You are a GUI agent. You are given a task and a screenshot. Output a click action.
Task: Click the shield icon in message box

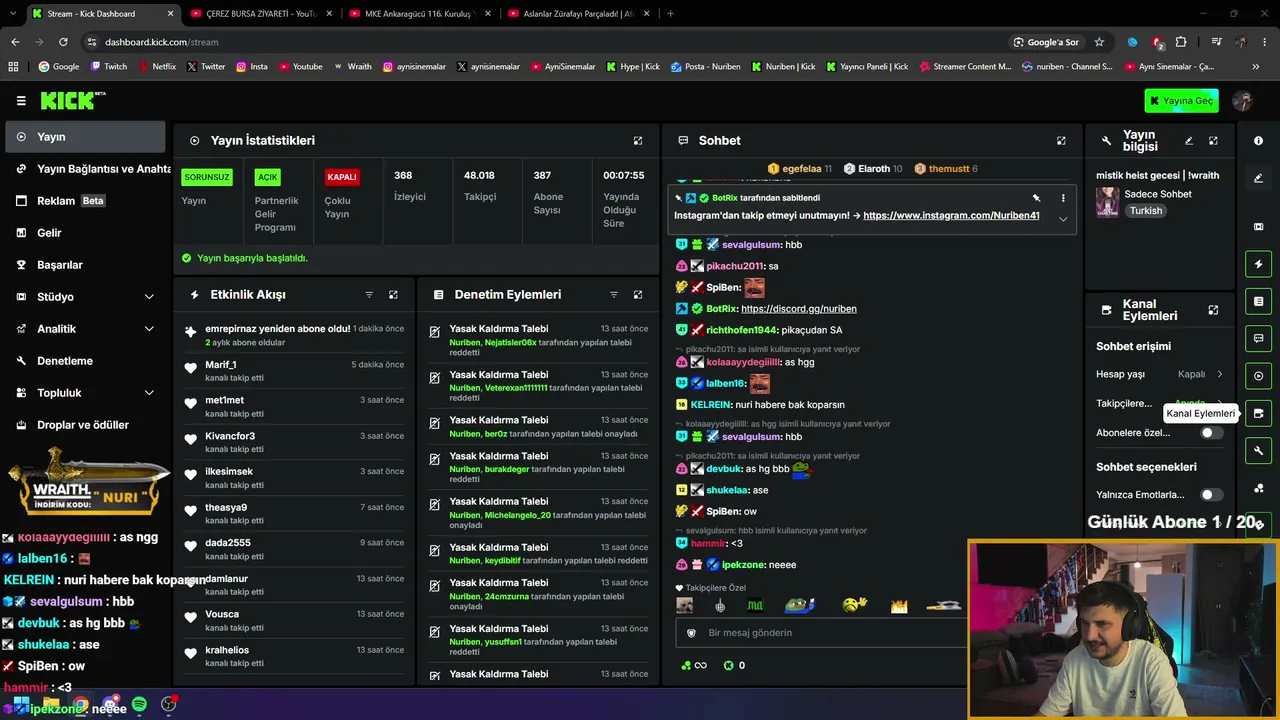click(691, 633)
